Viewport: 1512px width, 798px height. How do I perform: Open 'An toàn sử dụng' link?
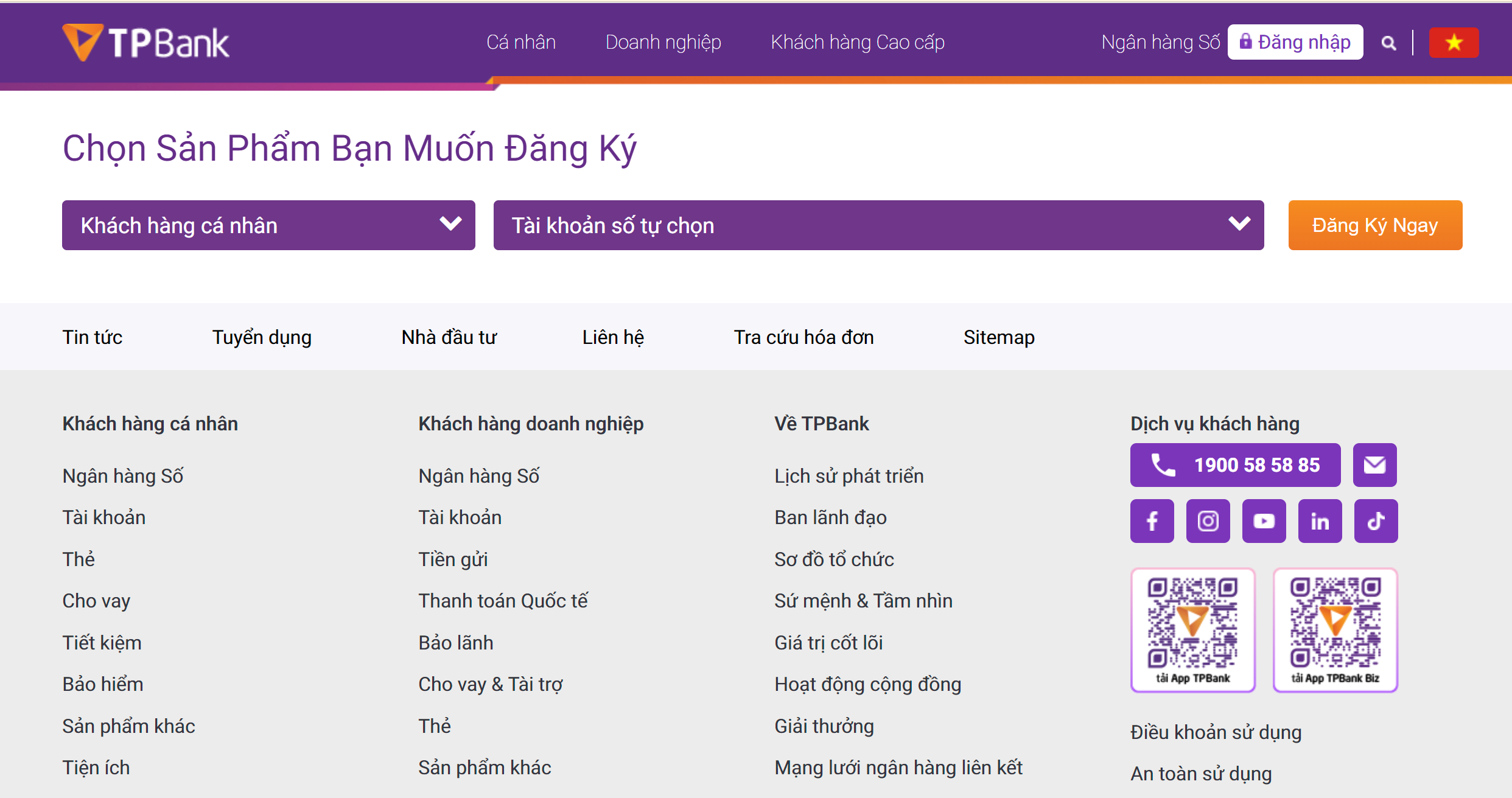[1201, 774]
